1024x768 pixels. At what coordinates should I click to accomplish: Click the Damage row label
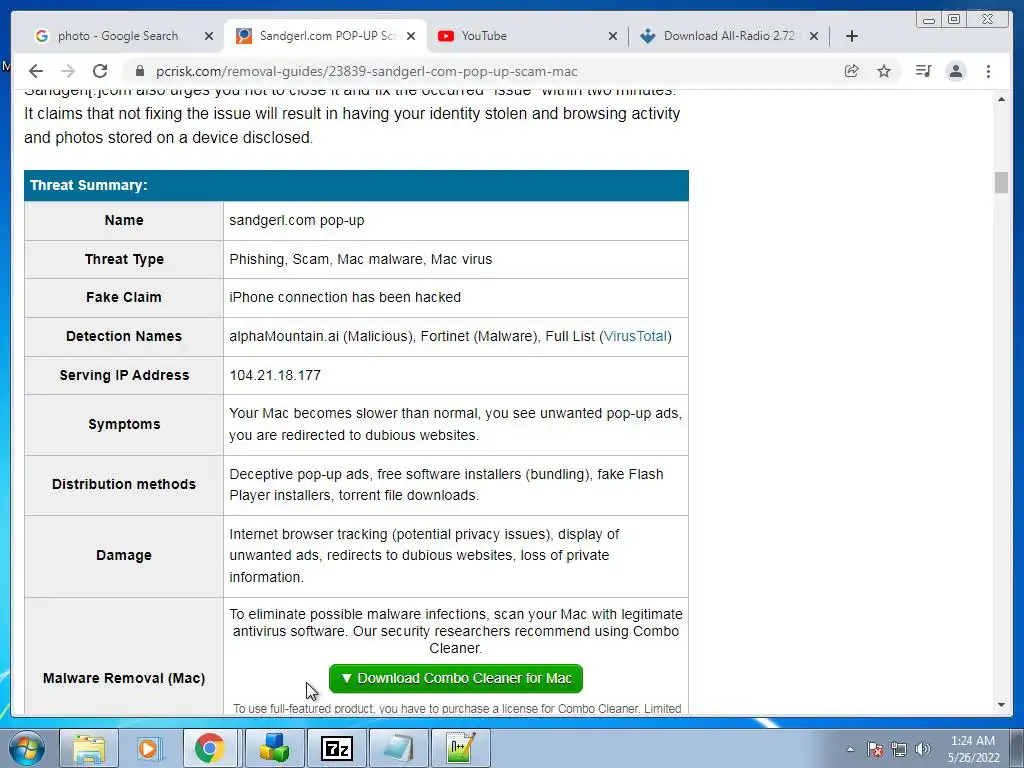pos(124,556)
